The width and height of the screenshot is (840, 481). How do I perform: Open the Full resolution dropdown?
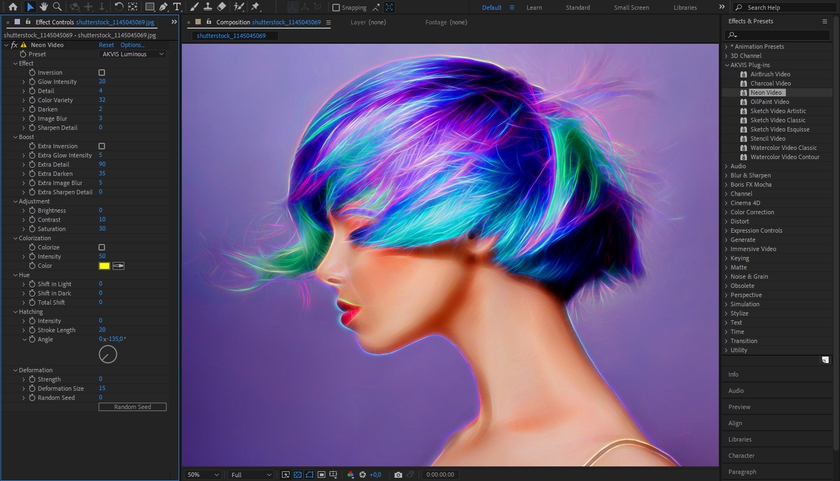pos(251,475)
